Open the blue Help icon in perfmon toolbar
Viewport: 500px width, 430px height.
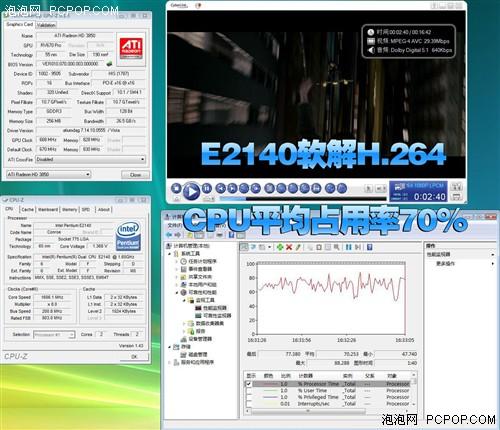tap(370, 247)
